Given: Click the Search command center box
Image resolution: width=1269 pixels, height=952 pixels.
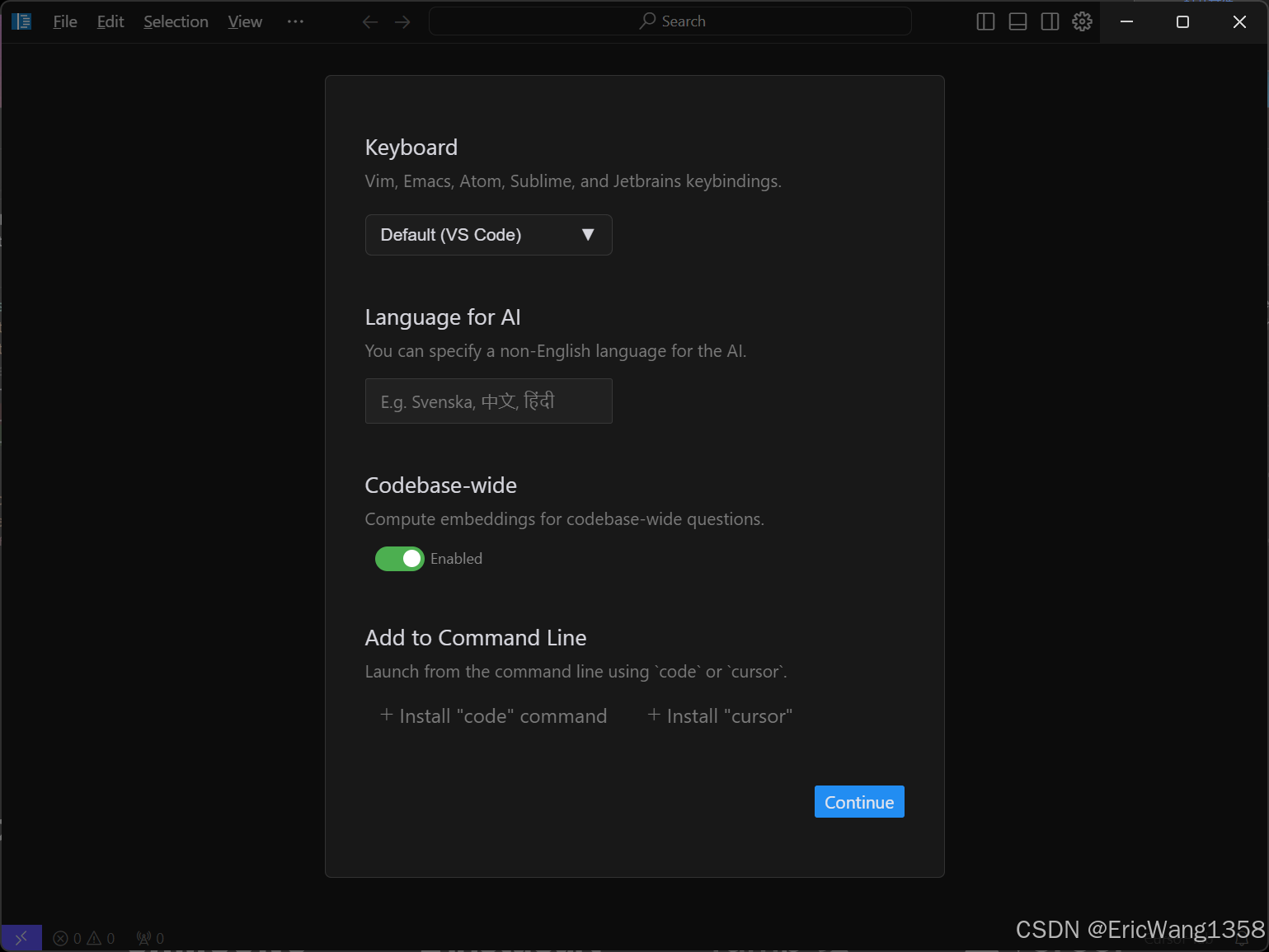Looking at the screenshot, I should point(670,21).
